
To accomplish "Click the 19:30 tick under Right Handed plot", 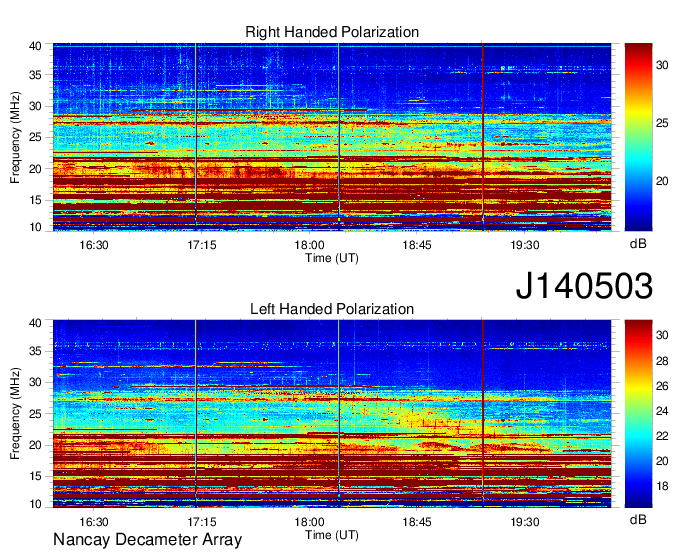I will (x=525, y=245).
